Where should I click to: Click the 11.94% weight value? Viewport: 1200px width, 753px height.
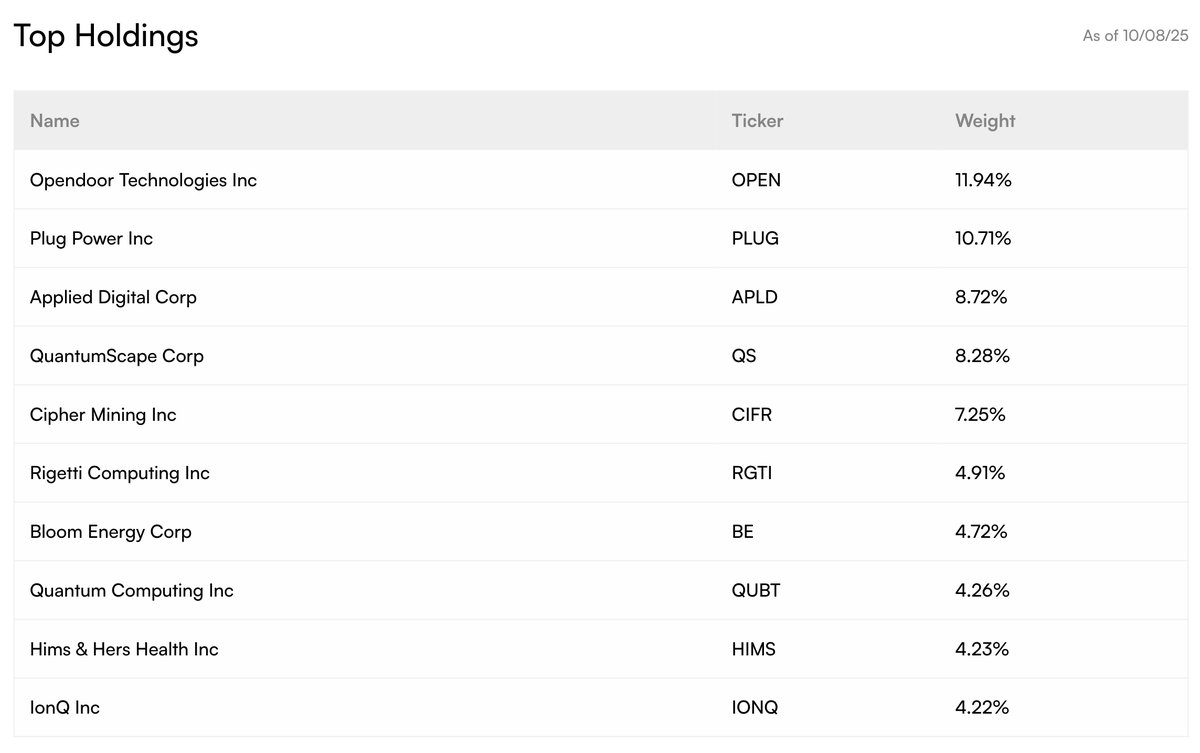pyautogui.click(x=983, y=180)
